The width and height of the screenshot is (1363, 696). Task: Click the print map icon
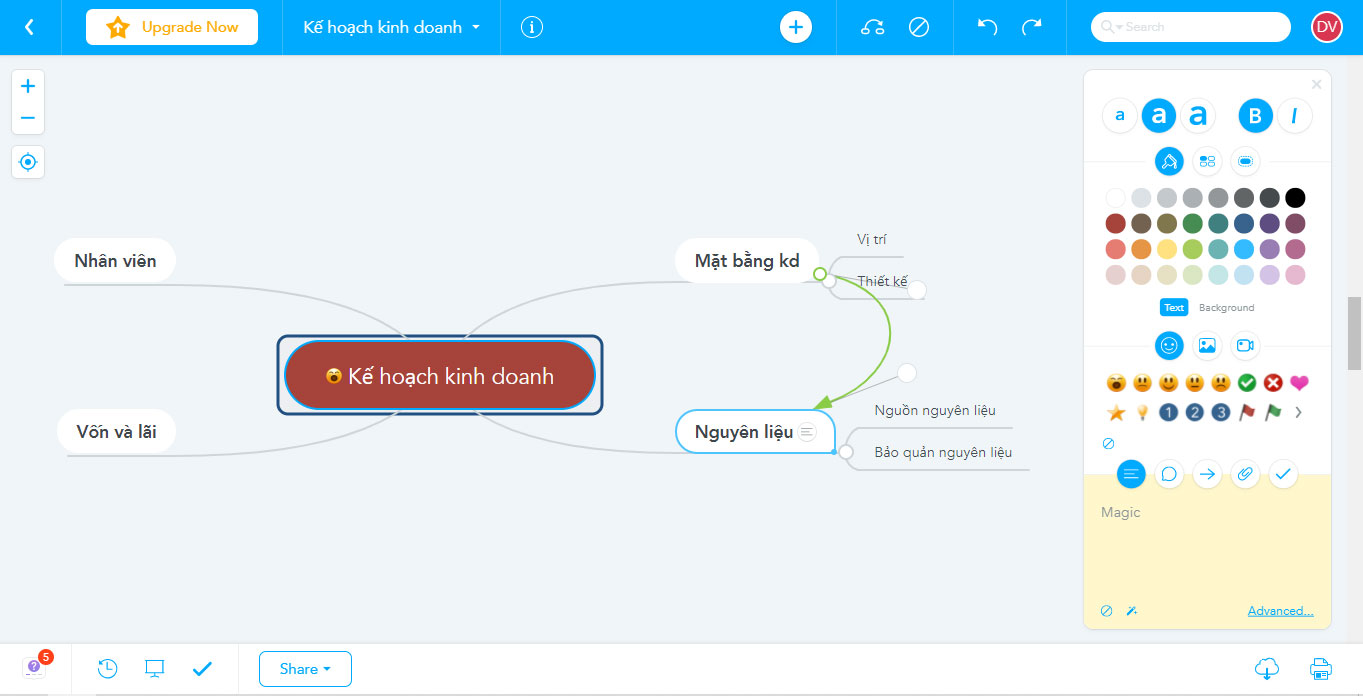(x=1320, y=669)
